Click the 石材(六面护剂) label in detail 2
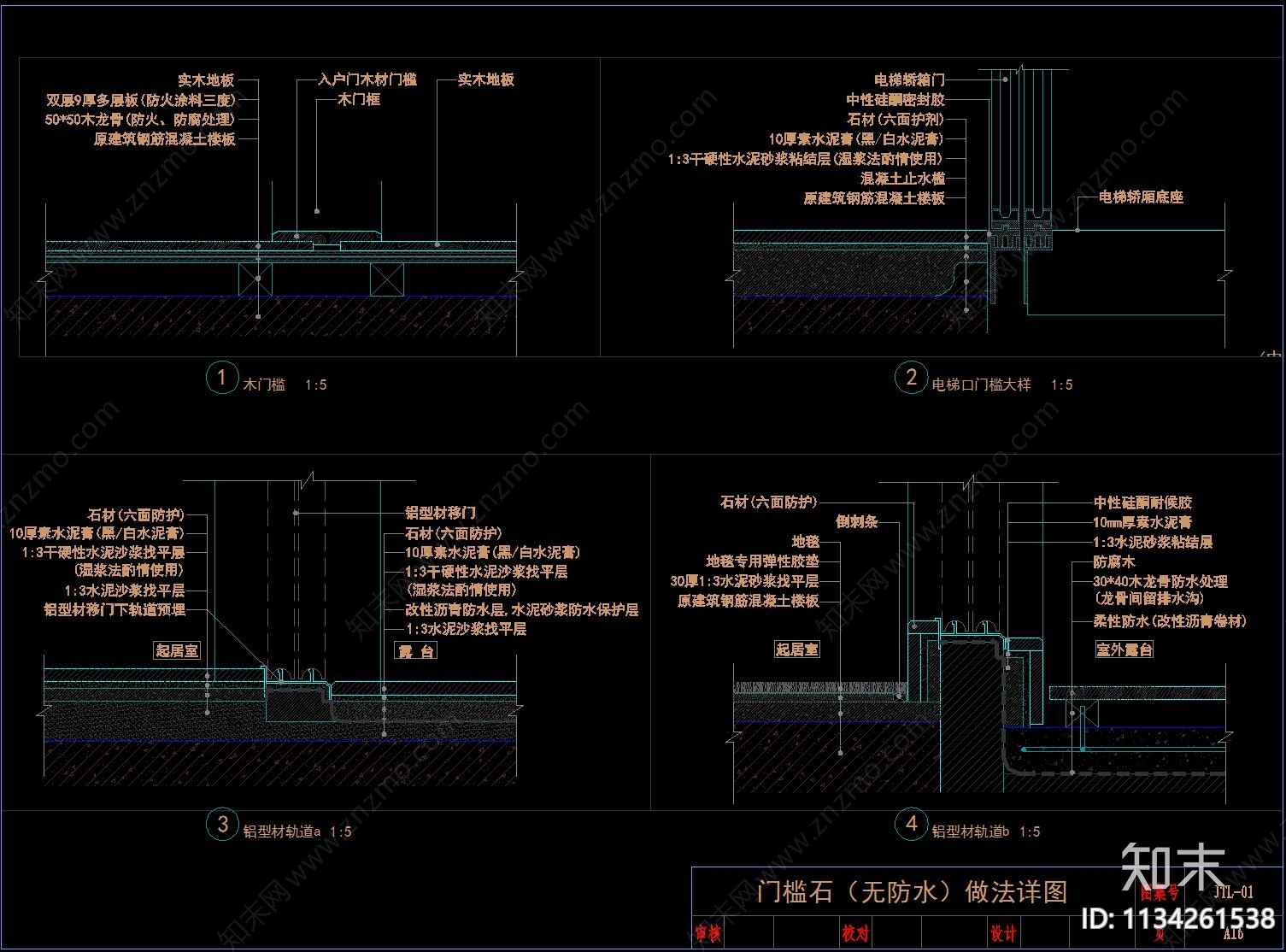Viewport: 1286px width, 952px height. (896, 120)
